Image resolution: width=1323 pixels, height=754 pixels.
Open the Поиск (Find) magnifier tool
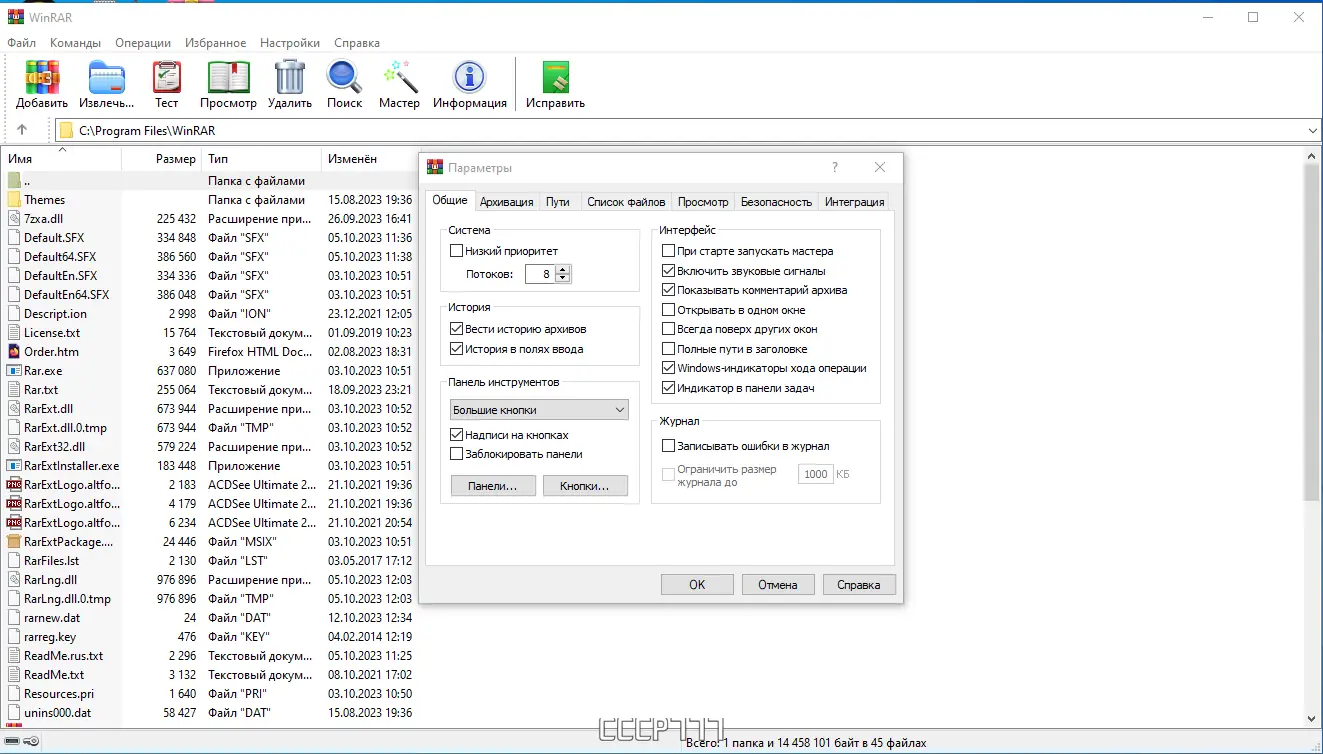(345, 77)
